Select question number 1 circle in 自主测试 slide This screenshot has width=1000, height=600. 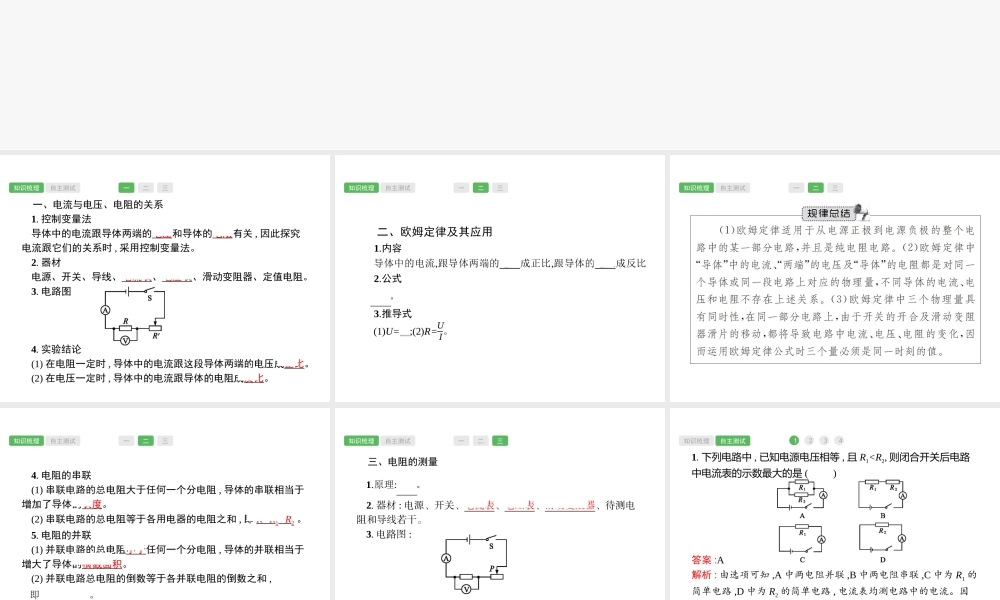coord(794,440)
